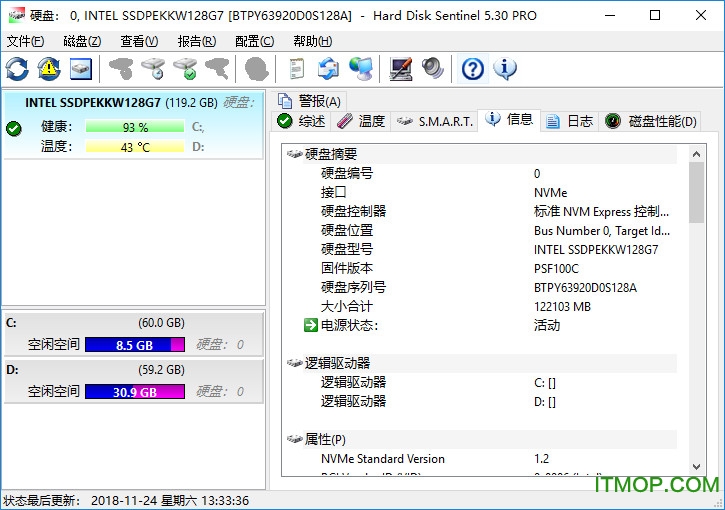This screenshot has height=510, width=725.
Task: Open the 文件(F) menu
Action: [25, 41]
